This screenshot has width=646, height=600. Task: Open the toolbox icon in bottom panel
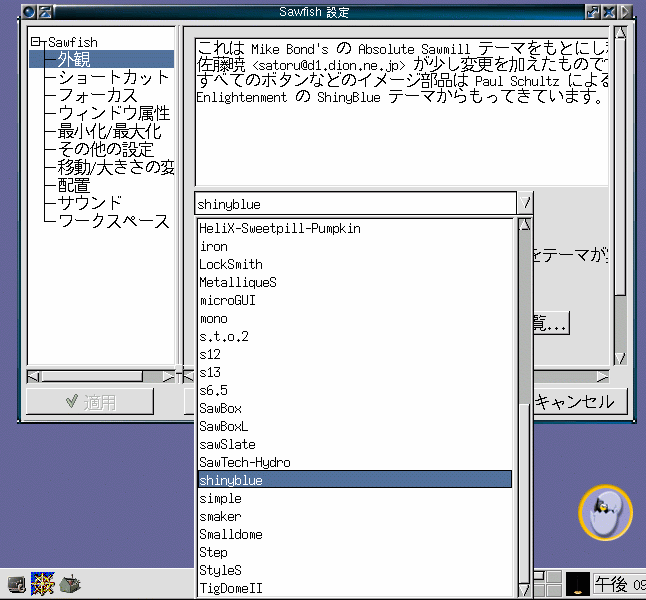point(70,584)
